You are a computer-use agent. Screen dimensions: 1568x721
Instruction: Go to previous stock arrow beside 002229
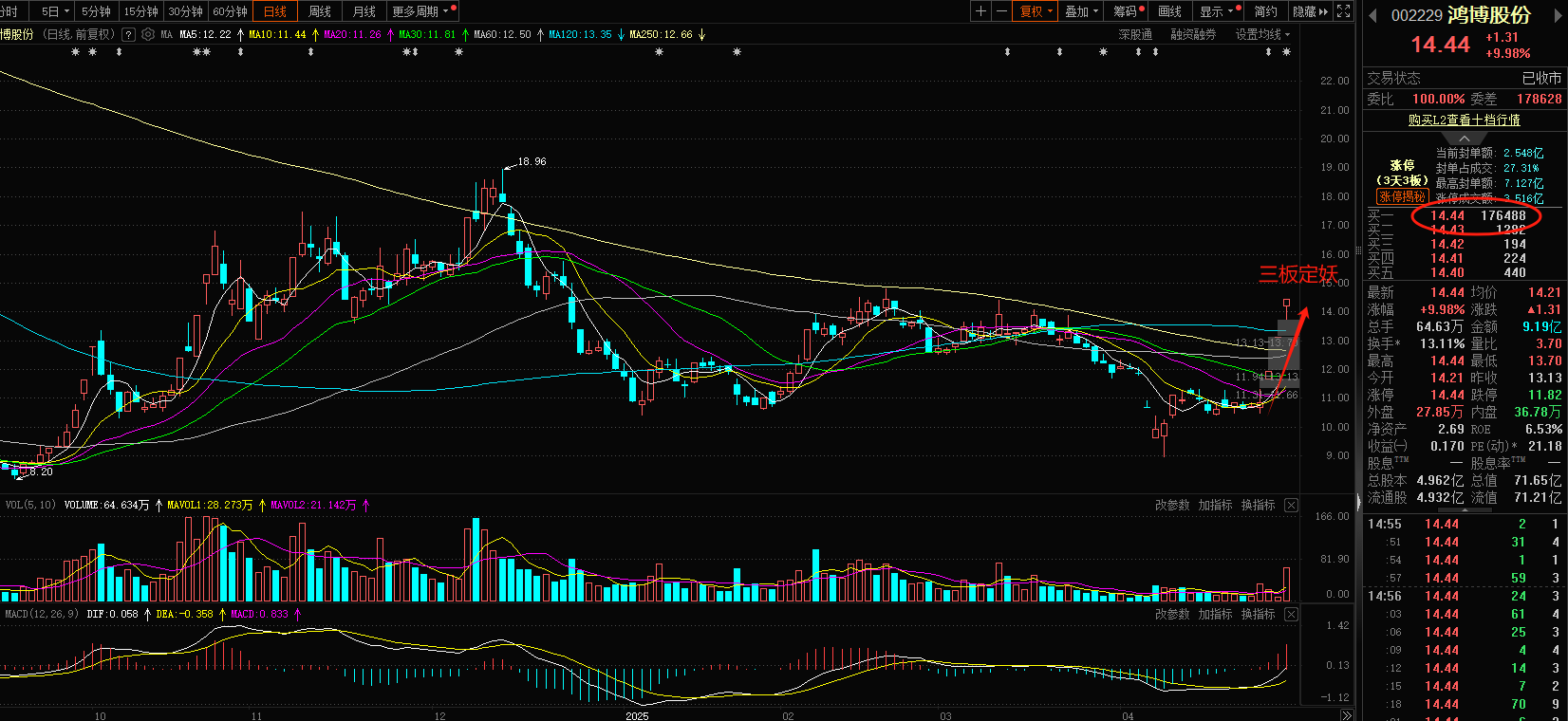[x=1372, y=15]
